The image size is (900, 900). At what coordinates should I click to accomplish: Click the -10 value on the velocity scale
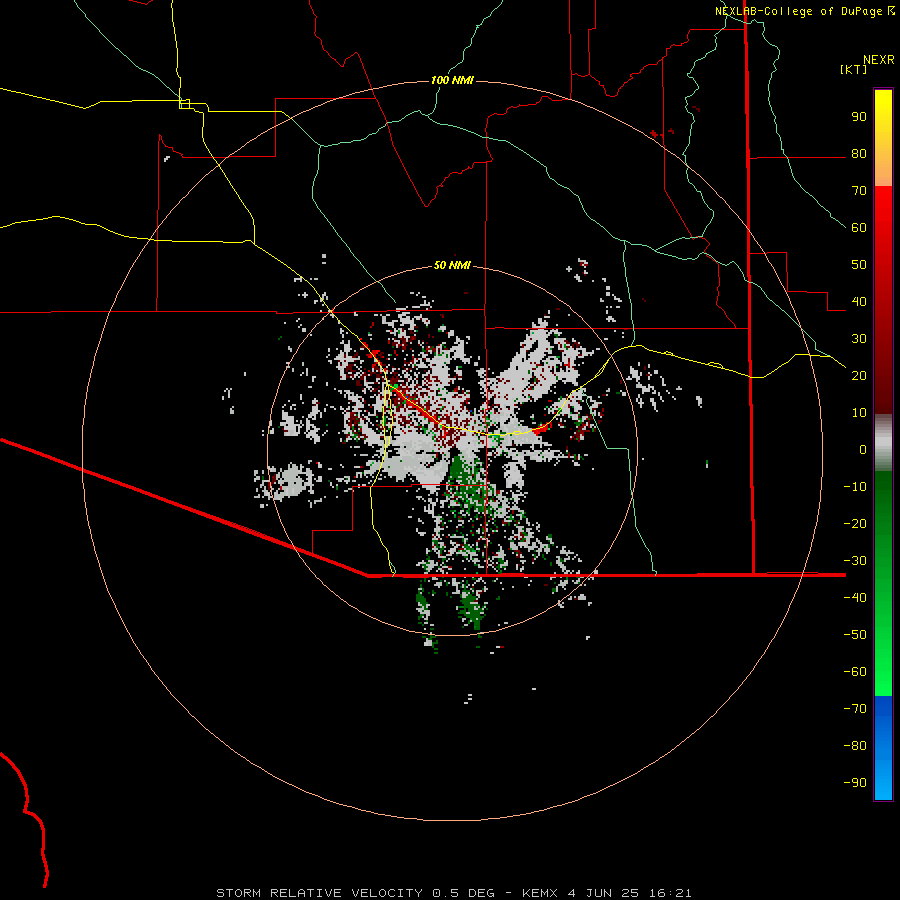(855, 487)
